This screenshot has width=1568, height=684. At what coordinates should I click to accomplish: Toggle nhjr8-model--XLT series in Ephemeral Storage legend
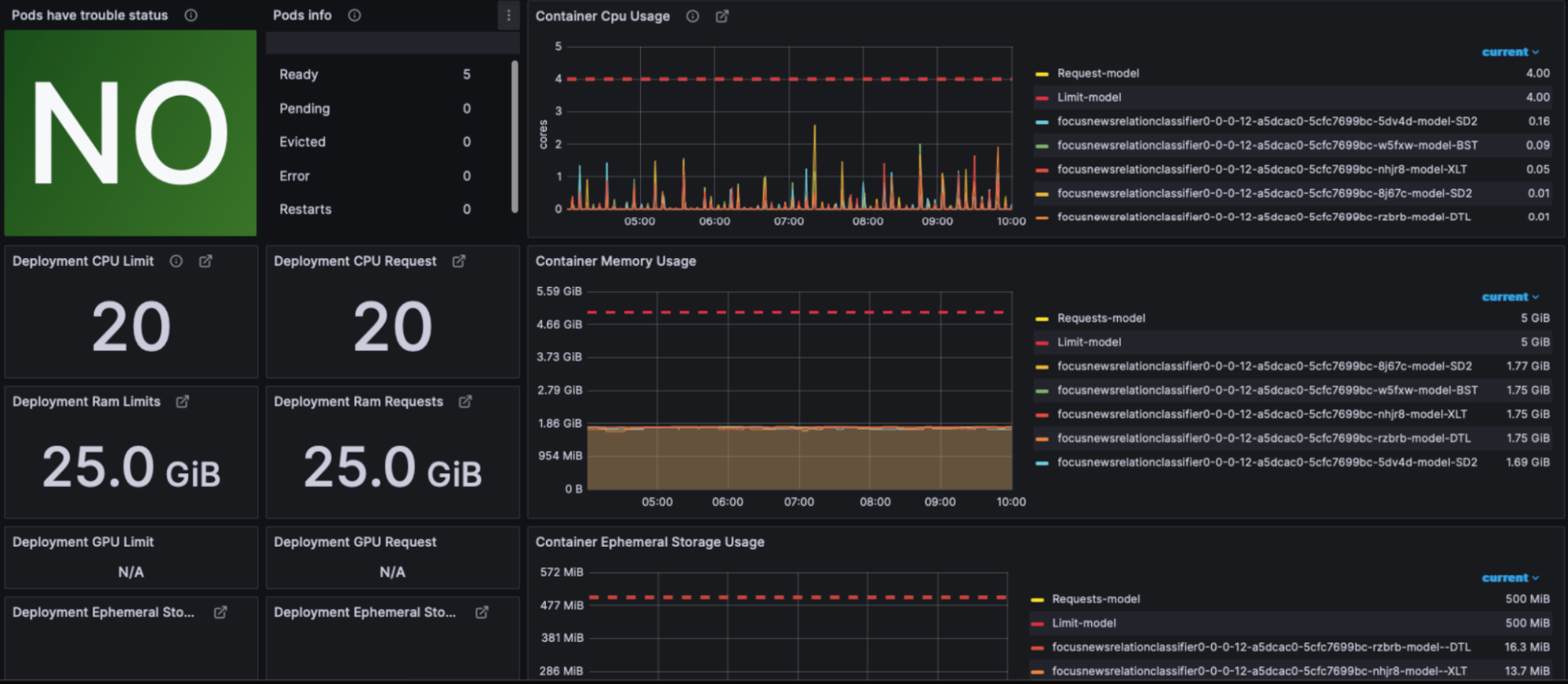[x=1259, y=671]
